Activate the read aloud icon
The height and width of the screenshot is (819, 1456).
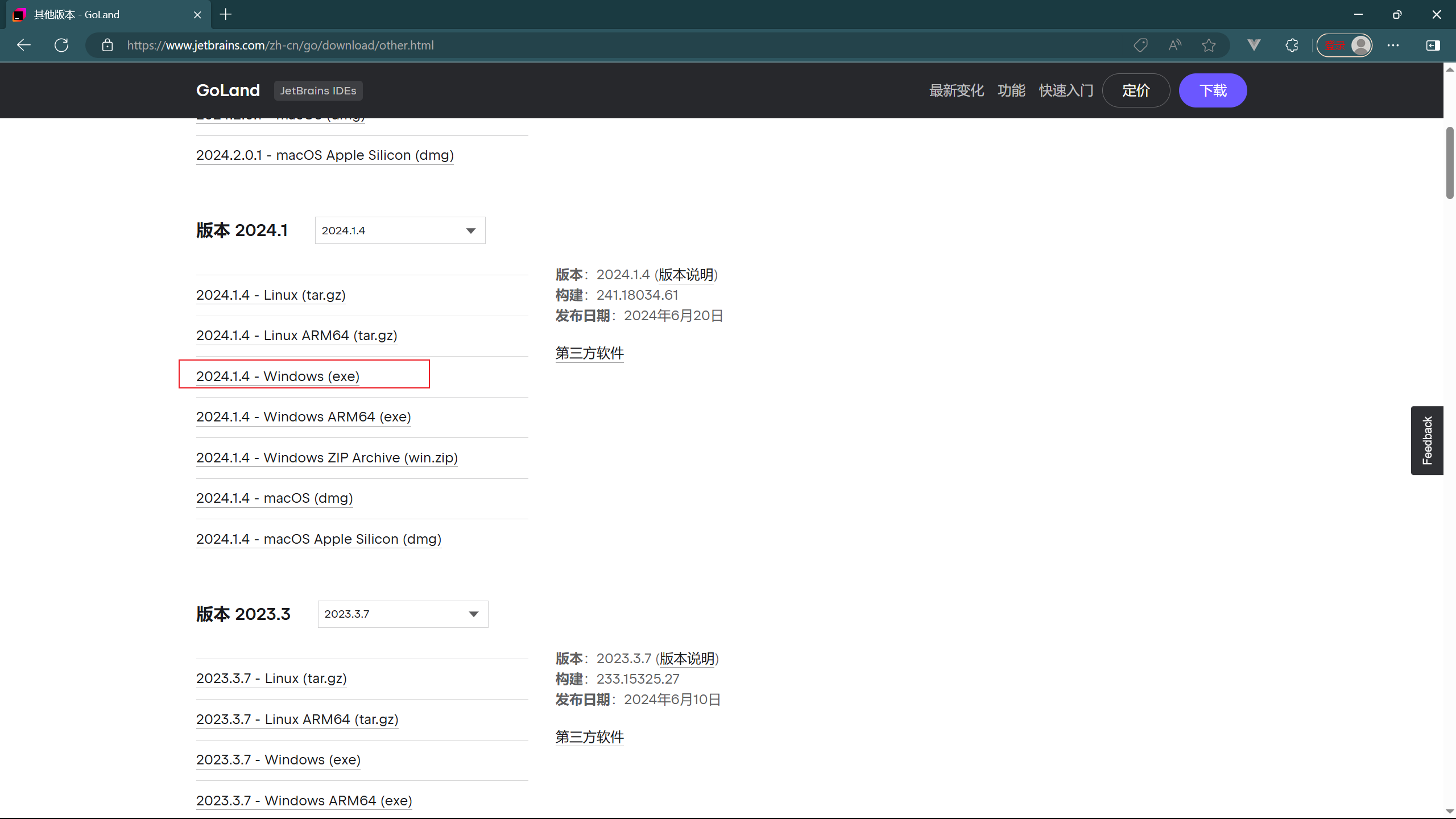click(1175, 45)
